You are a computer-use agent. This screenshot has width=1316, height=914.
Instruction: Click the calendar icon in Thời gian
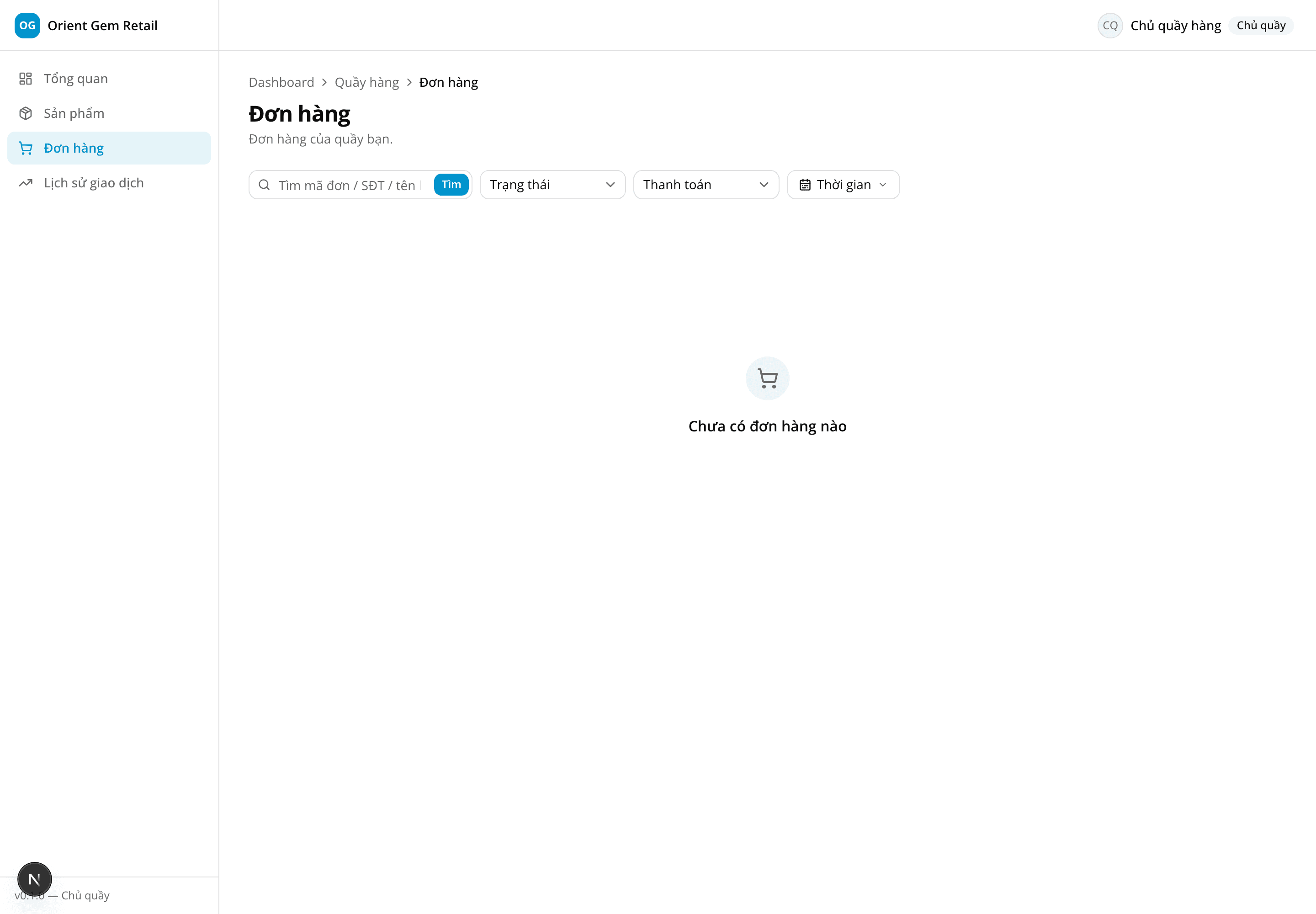(x=805, y=185)
